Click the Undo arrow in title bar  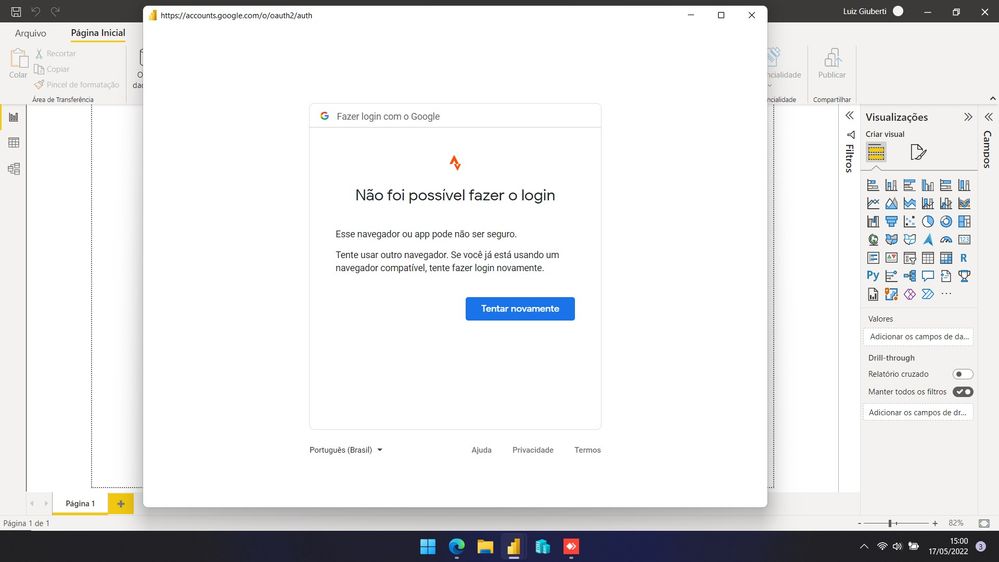point(36,11)
